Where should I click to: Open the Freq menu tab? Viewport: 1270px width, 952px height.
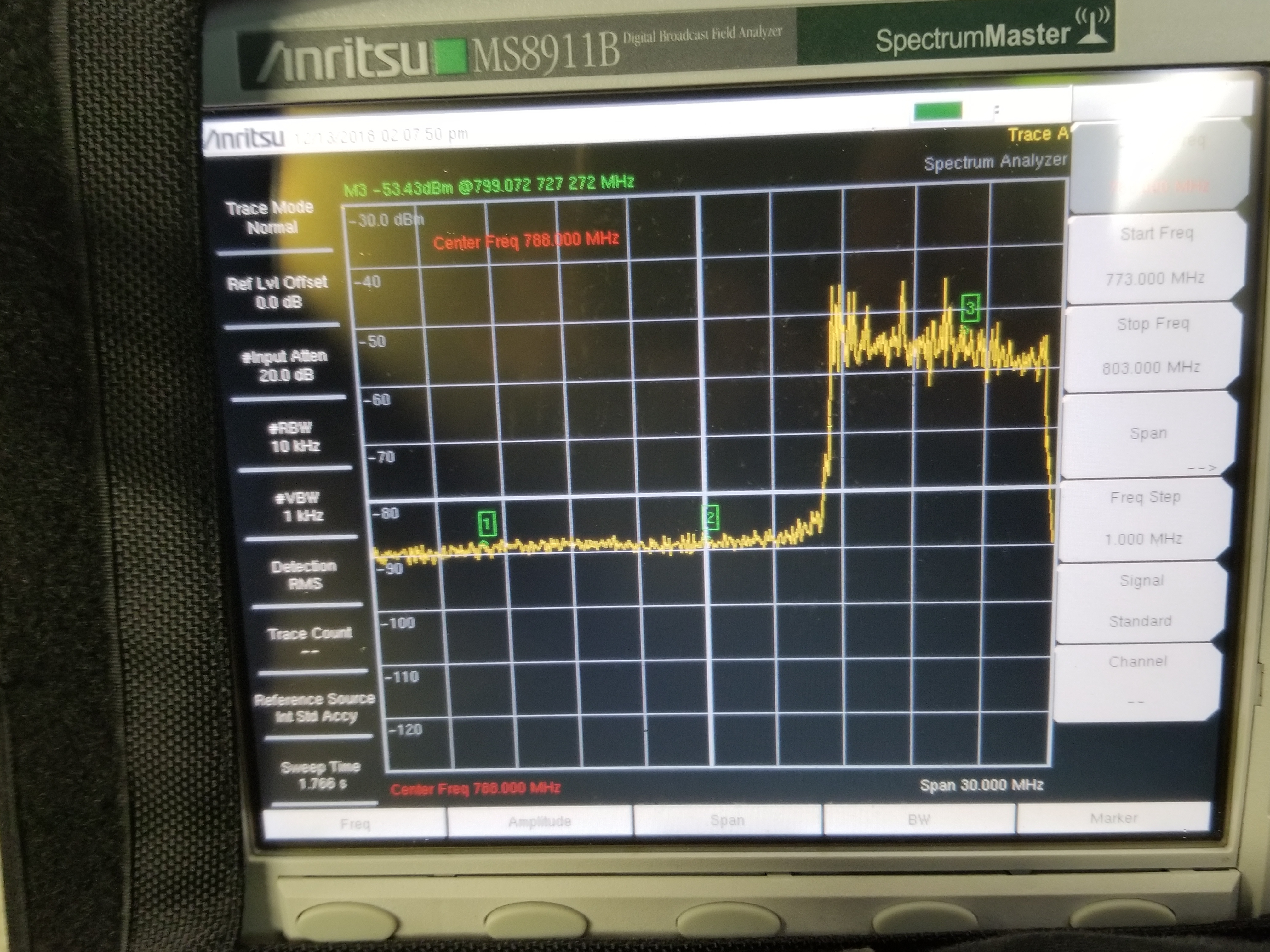[355, 824]
